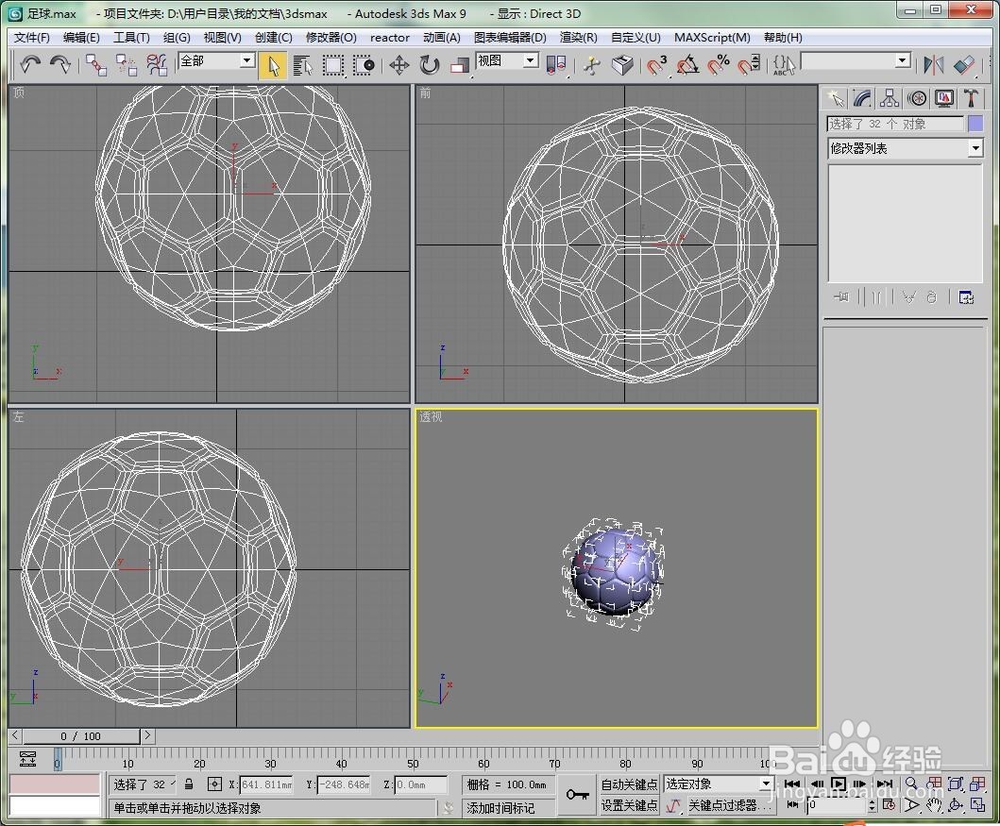Open the 修改器(O) menu
1000x826 pixels.
pos(331,38)
